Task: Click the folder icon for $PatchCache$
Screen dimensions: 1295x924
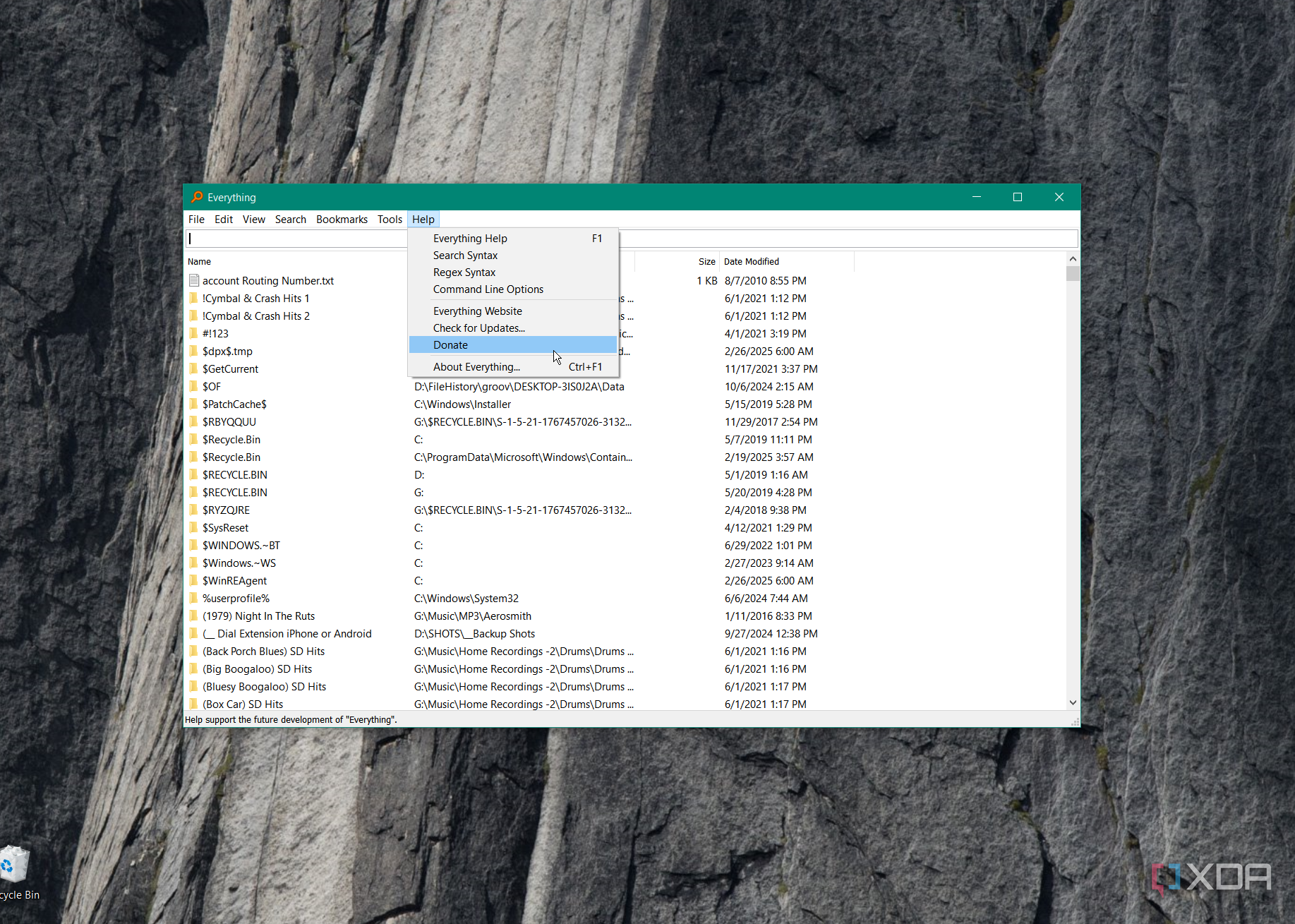Action: [x=194, y=404]
